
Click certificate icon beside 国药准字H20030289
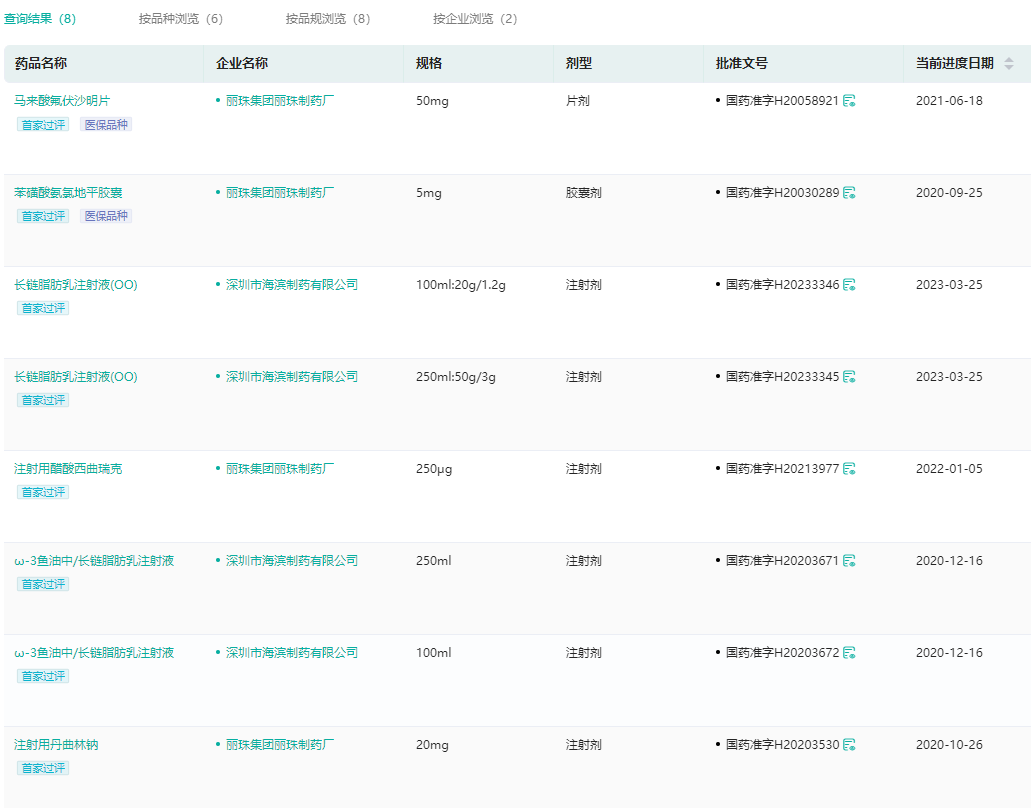pos(849,193)
